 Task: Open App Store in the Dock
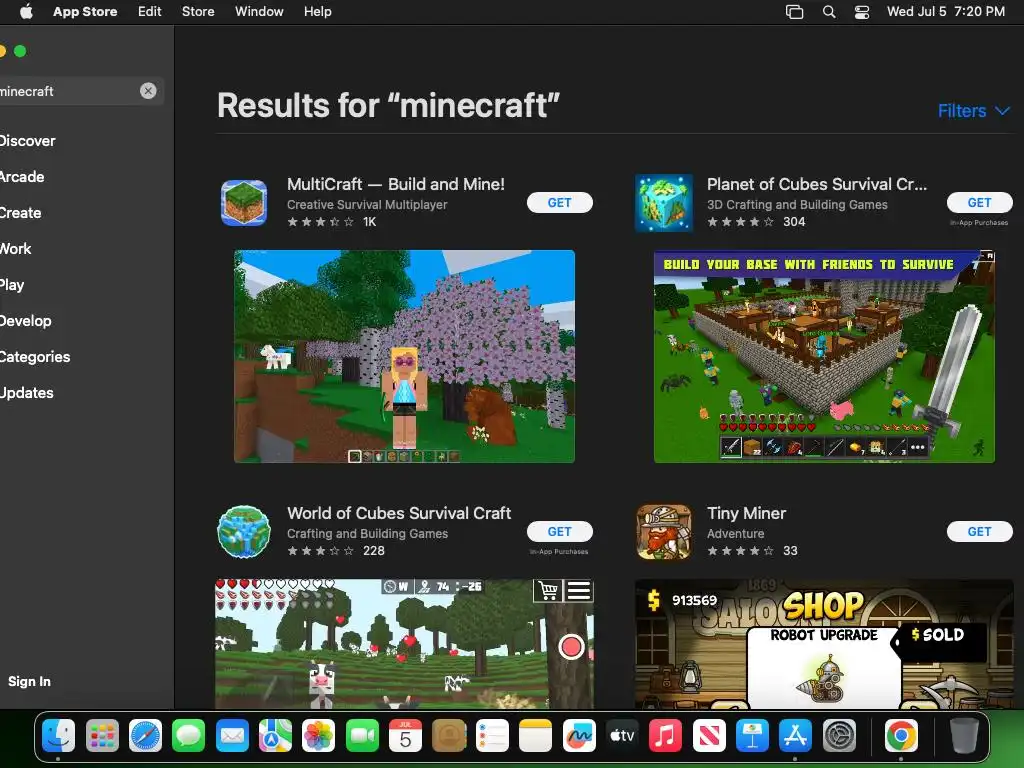pos(795,737)
